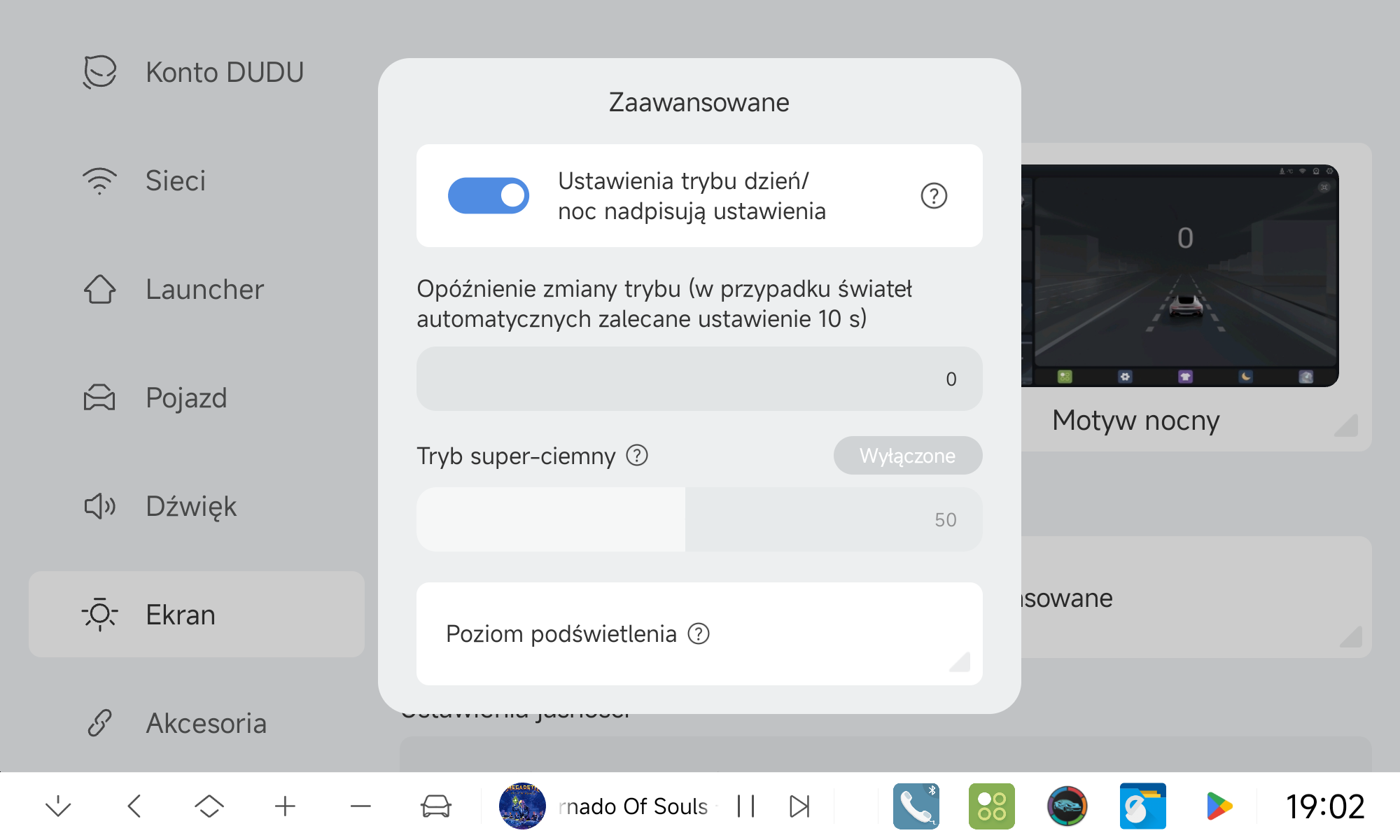Click the speaker icon beside Dźwięk
1400x840 pixels.
(99, 506)
